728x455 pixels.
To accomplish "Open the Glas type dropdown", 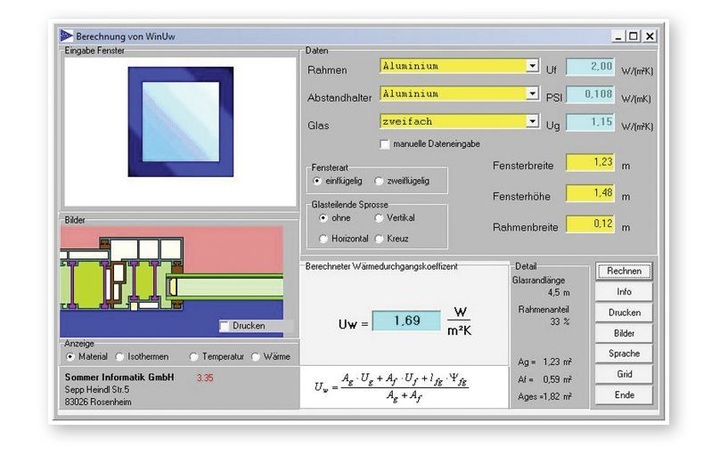I will [532, 122].
